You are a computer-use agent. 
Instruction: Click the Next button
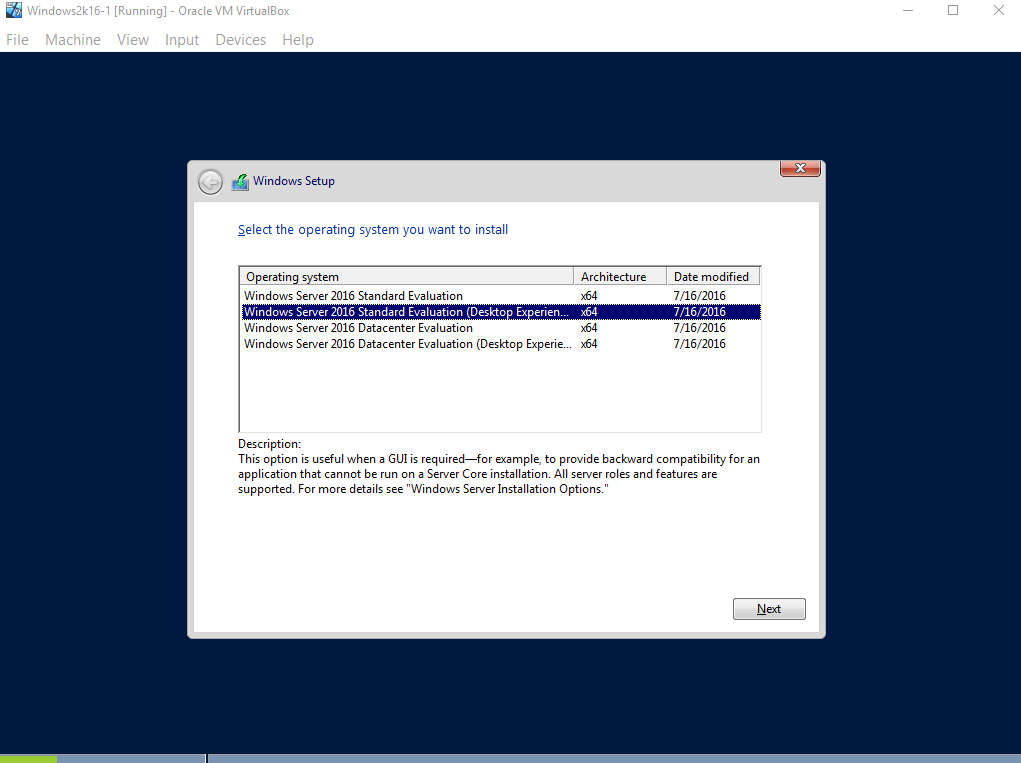click(x=769, y=609)
